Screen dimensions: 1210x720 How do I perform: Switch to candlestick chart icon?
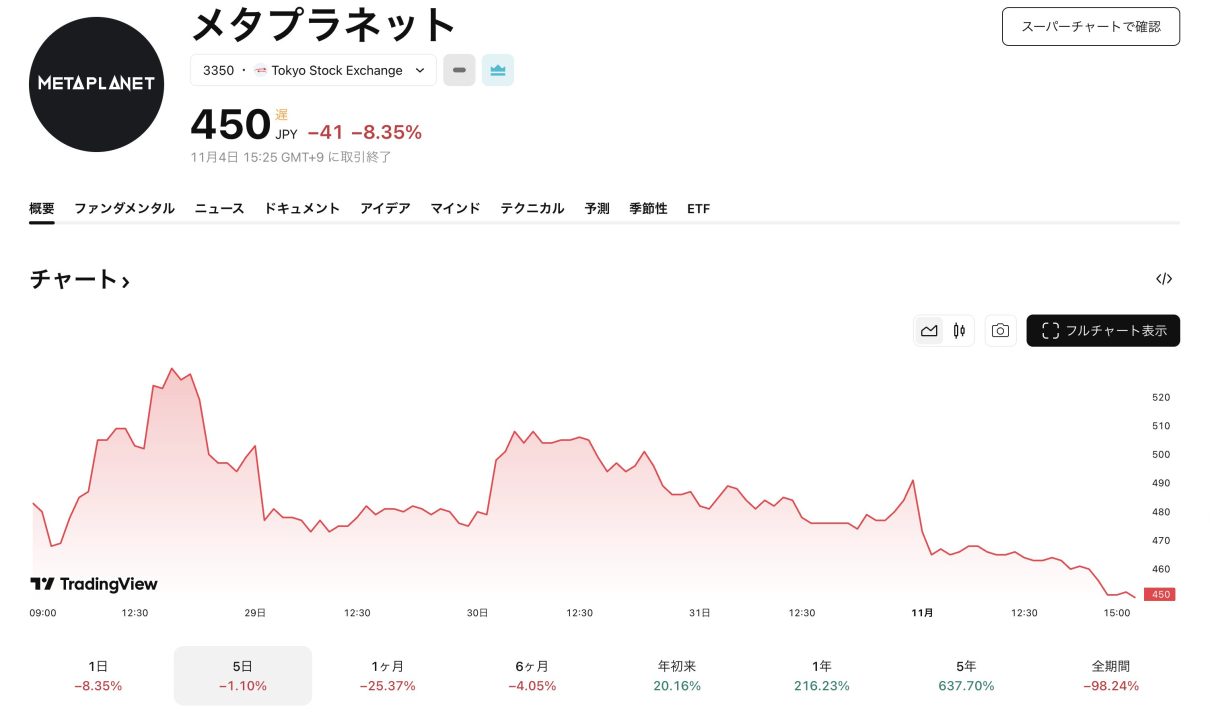click(x=959, y=331)
